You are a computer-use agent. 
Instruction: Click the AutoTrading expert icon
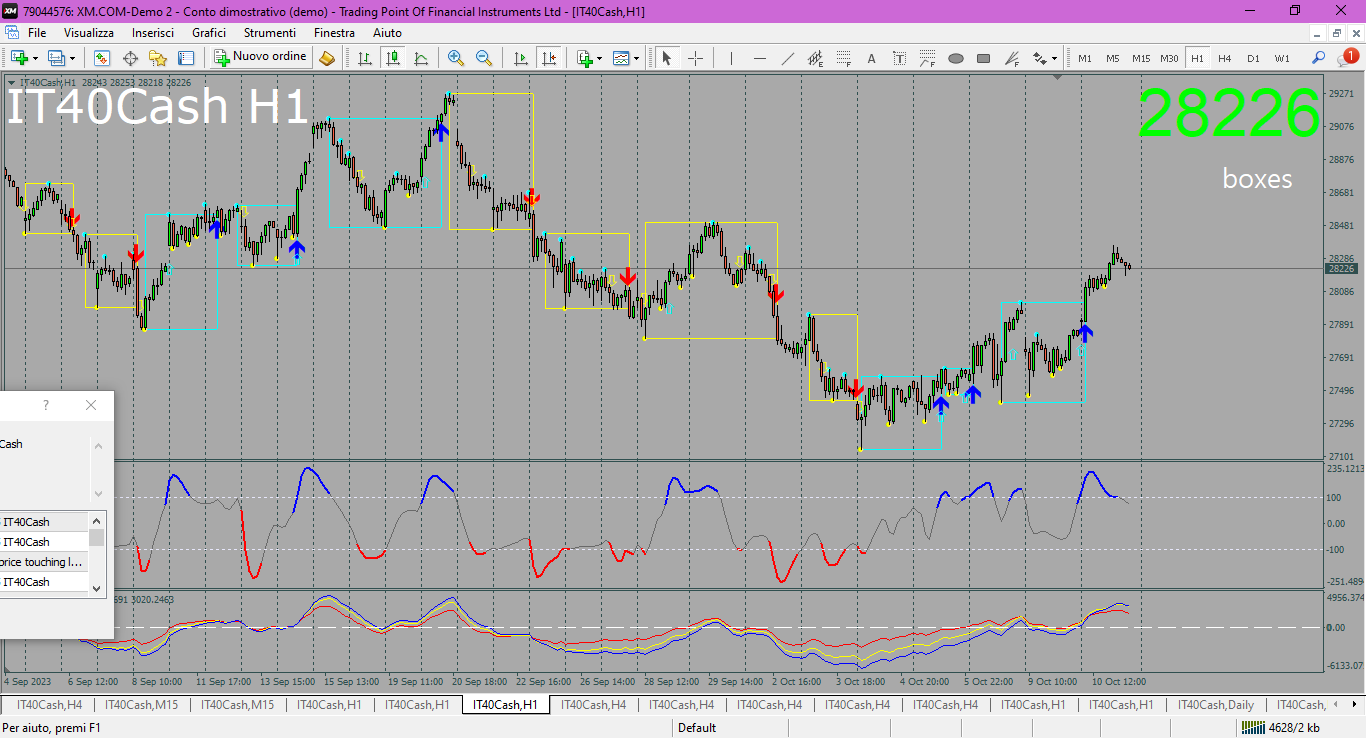(x=327, y=58)
